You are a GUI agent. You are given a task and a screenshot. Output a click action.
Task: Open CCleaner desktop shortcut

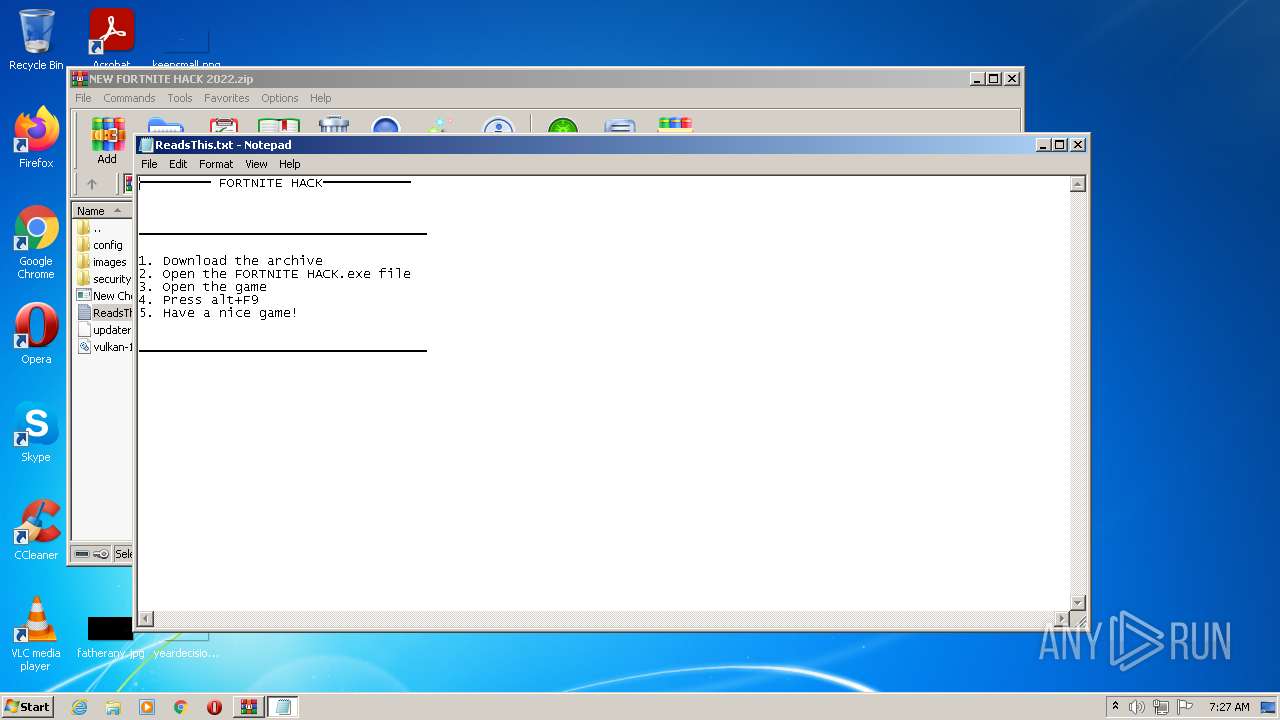36,530
